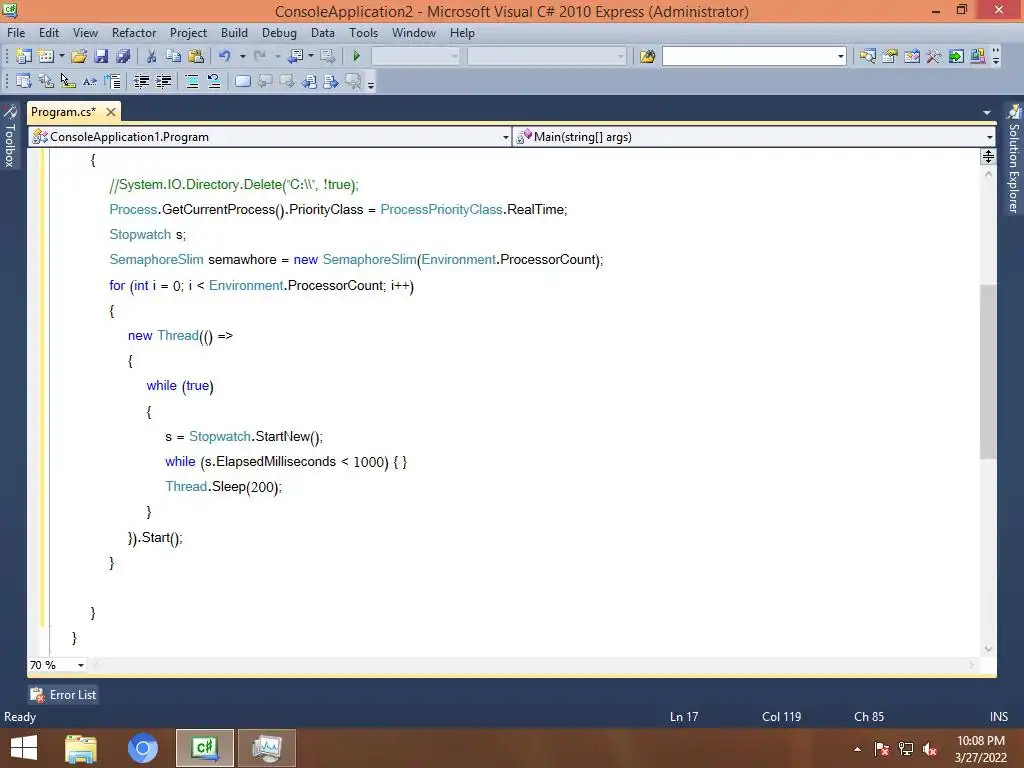Open the Toolbox via wrench-hammer icon
Viewport: 1024px width, 768px height.
pos(934,56)
